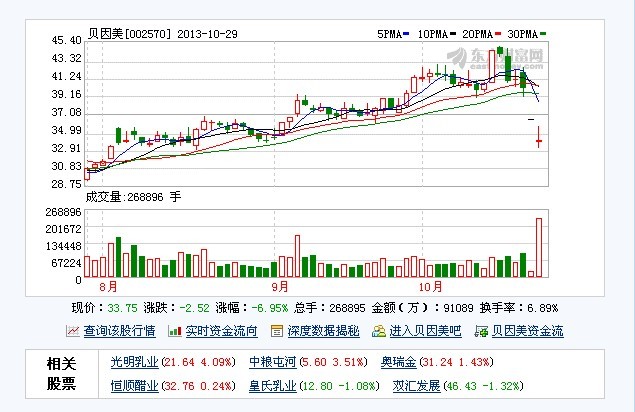This screenshot has width=635, height=412.
Task: Click the bar-chart icon beside 实时资金流向
Action: coord(175,331)
